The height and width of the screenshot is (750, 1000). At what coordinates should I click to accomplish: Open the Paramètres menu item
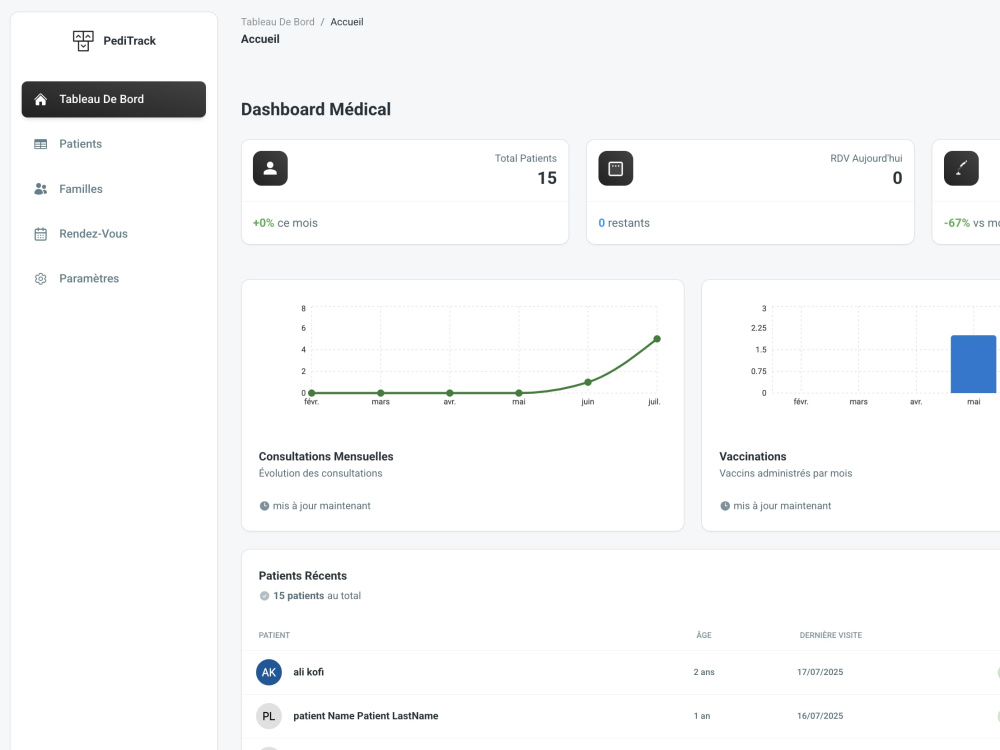point(114,279)
